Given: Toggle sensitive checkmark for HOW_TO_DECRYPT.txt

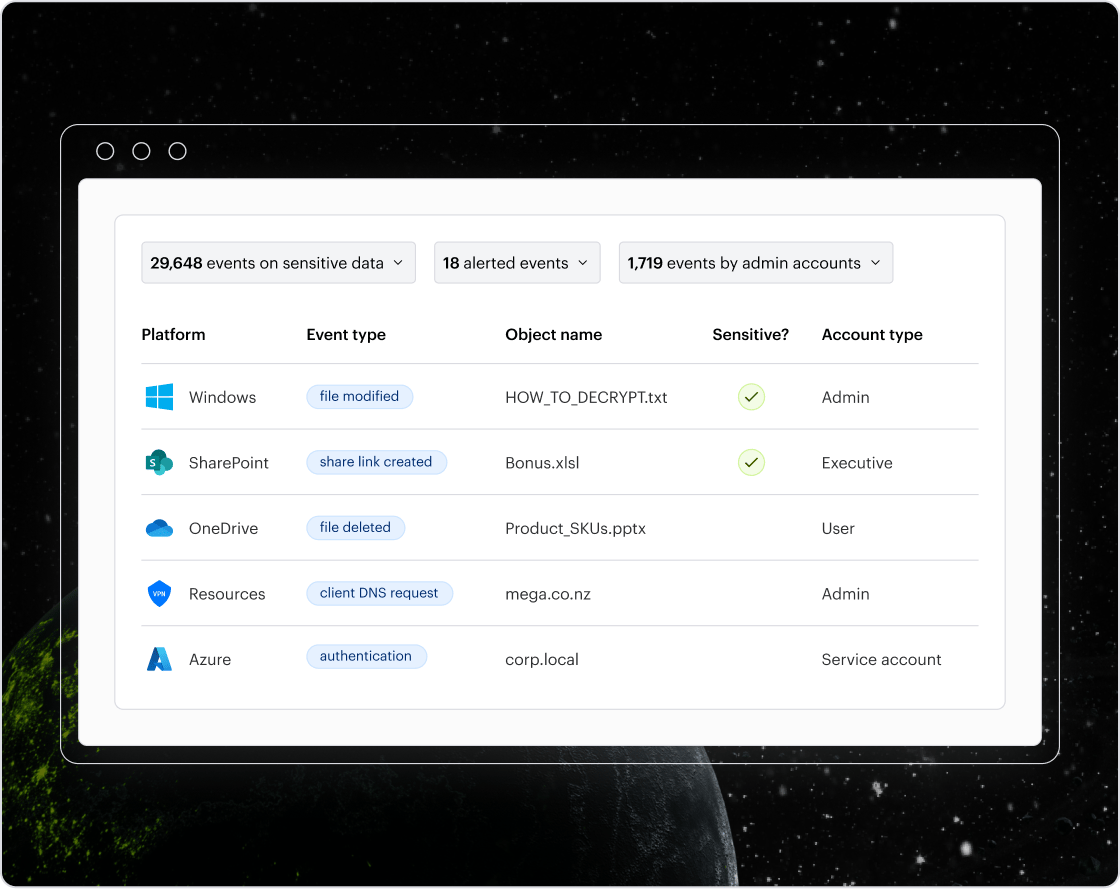Looking at the screenshot, I should click(751, 397).
